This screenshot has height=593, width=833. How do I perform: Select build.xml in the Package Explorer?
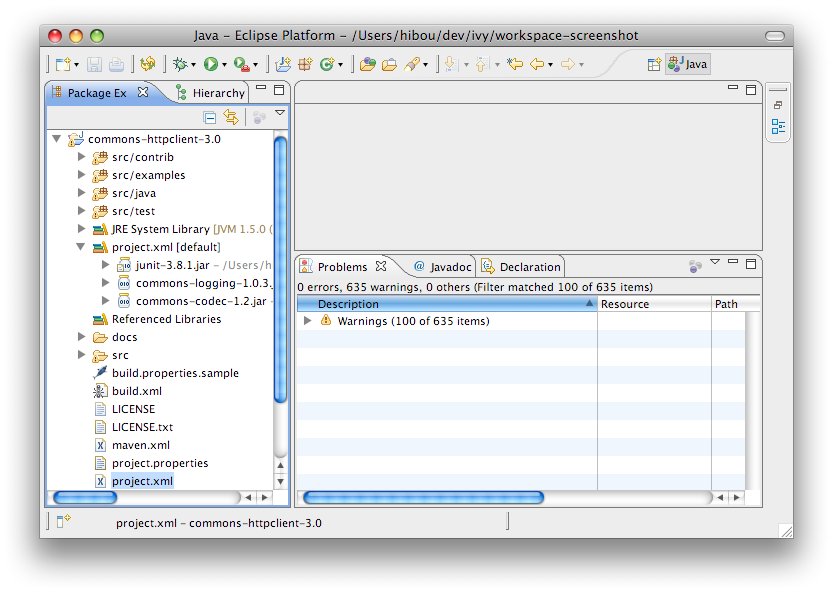coord(136,391)
